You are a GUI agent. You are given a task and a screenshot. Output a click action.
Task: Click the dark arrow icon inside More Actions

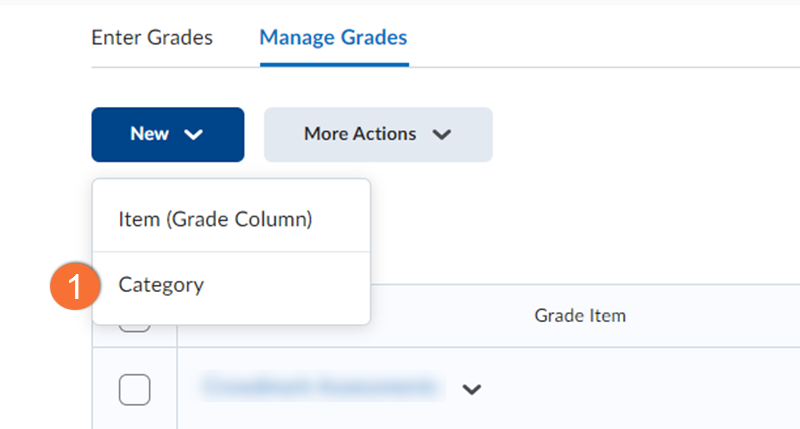coord(441,135)
